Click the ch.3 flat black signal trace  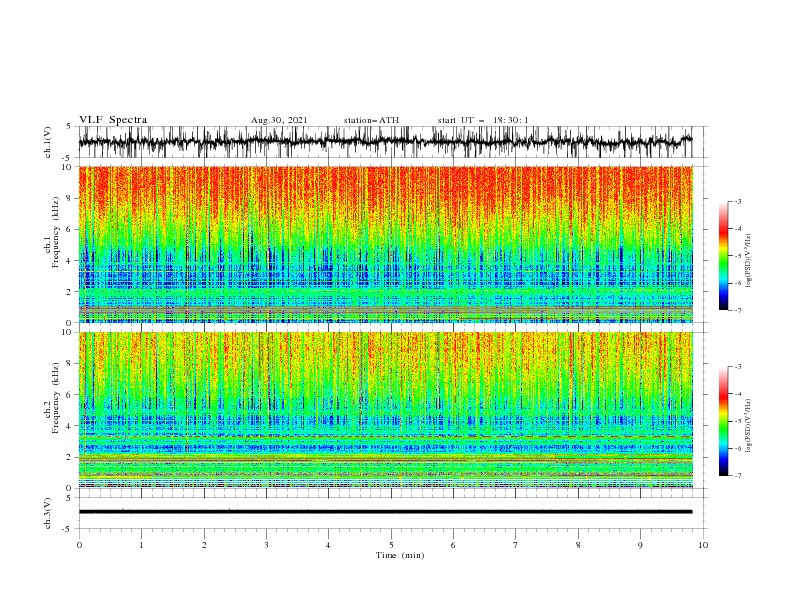(385, 512)
